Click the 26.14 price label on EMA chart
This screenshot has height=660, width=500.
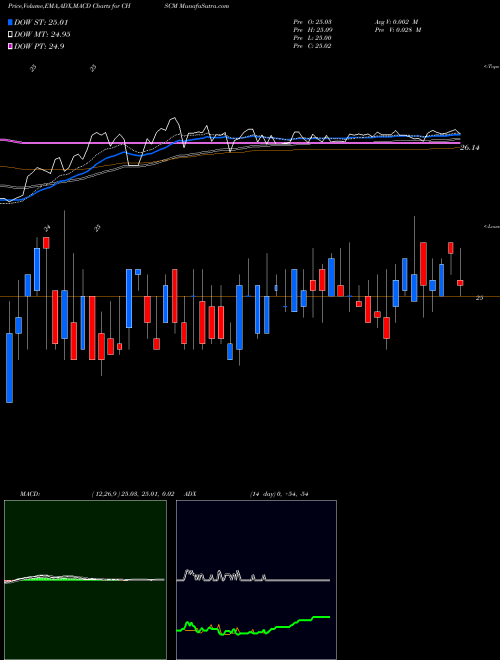point(470,148)
